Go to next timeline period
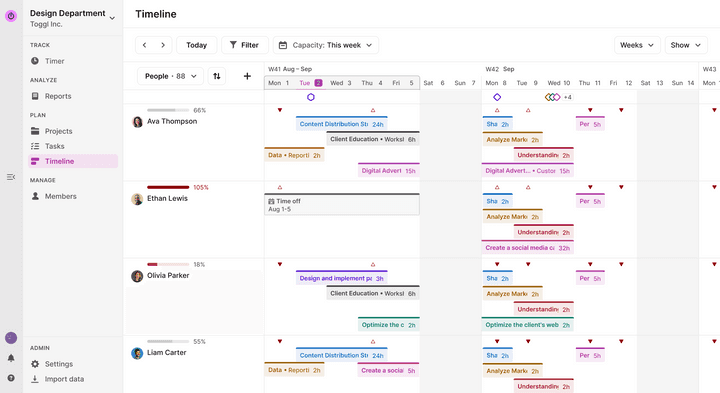The image size is (720, 393). coord(163,45)
